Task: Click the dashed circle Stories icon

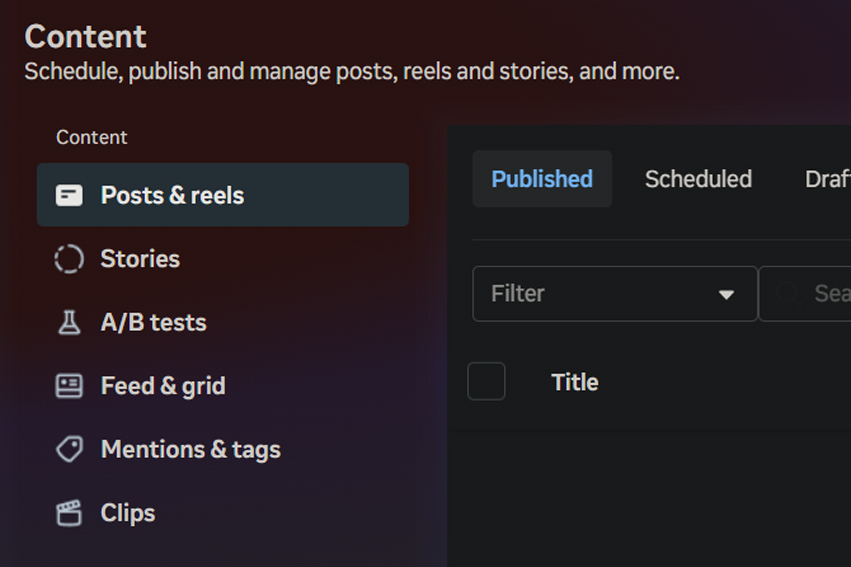Action: pyautogui.click(x=69, y=259)
